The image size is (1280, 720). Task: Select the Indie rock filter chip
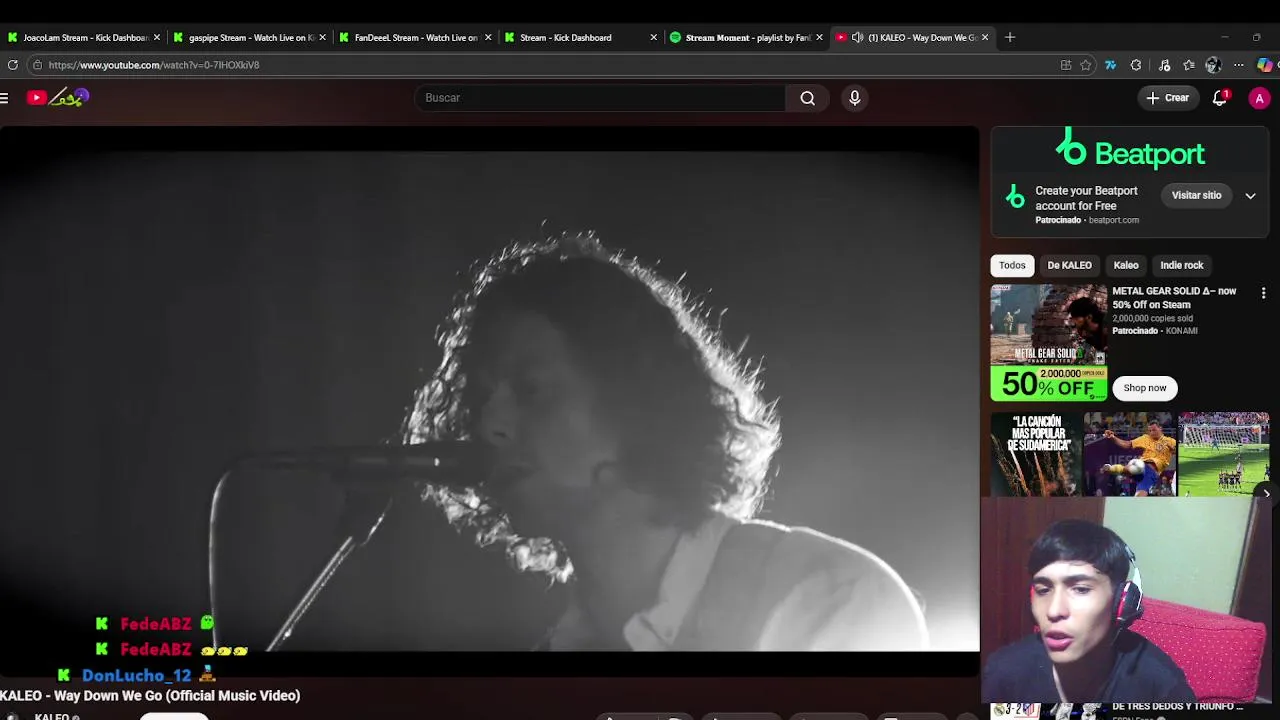[1181, 265]
